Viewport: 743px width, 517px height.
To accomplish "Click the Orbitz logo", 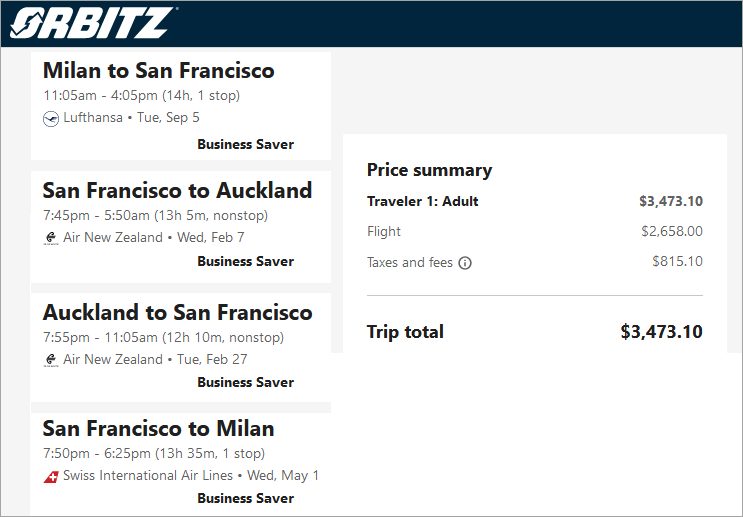I will click(x=94, y=22).
